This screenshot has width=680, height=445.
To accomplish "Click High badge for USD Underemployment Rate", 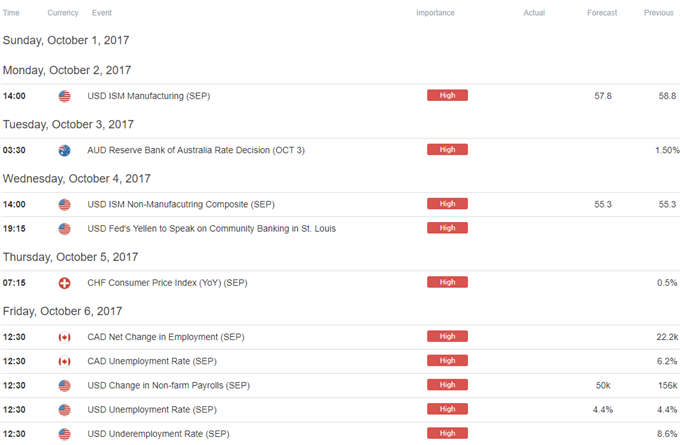I will [x=447, y=433].
